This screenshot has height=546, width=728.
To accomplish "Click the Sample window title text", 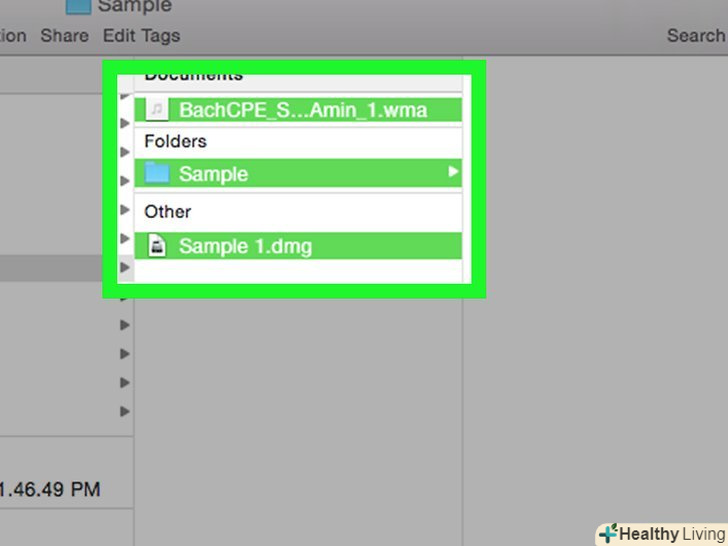I will tap(134, 7).
